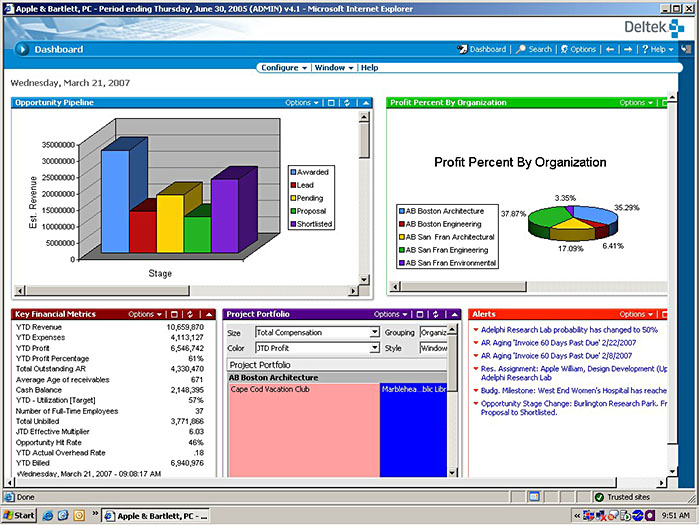Open Opportunity Pipeline Options dropdown
The width and height of the screenshot is (700, 525).
point(302,103)
